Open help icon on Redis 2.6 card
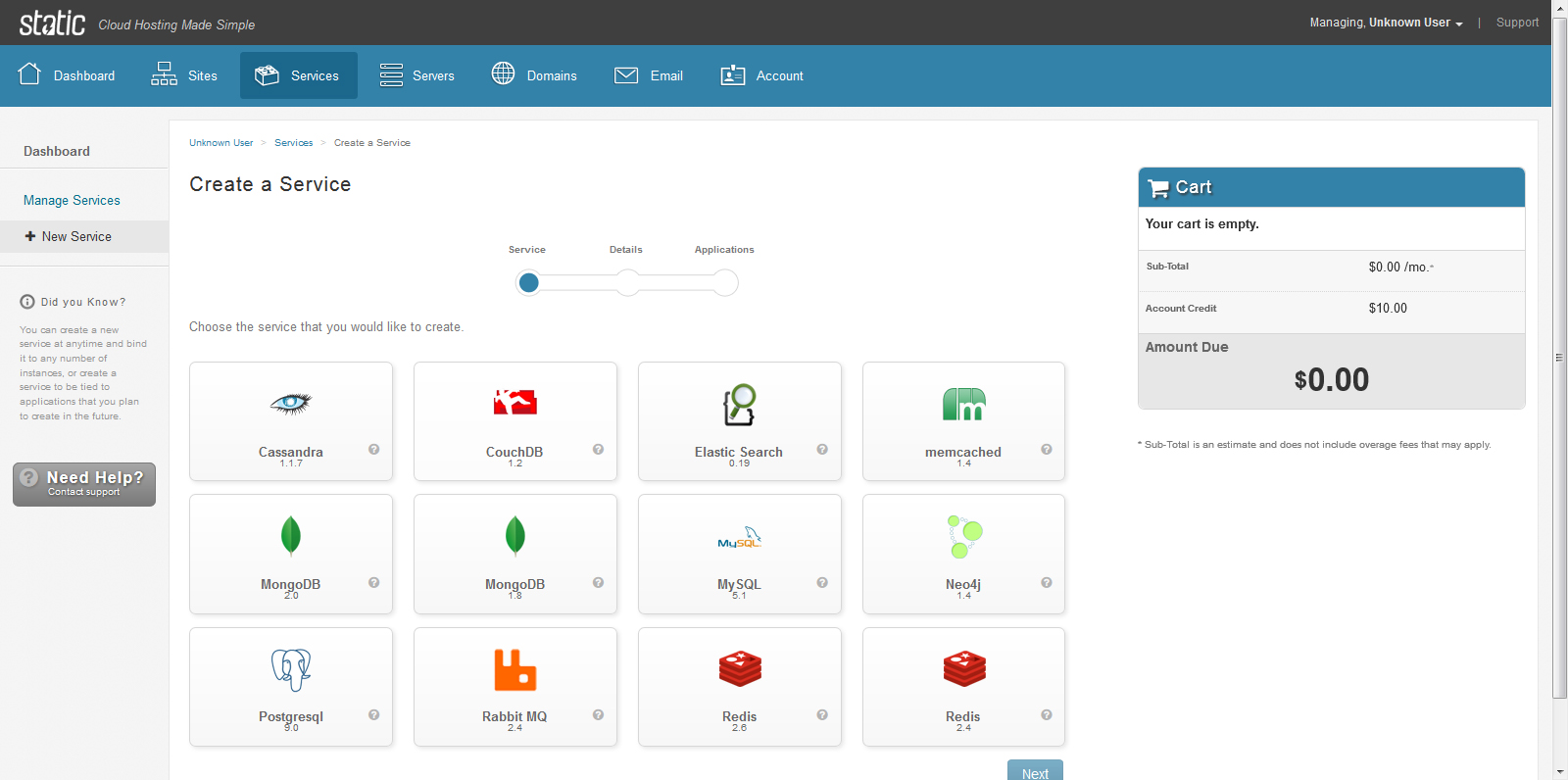 click(x=822, y=714)
